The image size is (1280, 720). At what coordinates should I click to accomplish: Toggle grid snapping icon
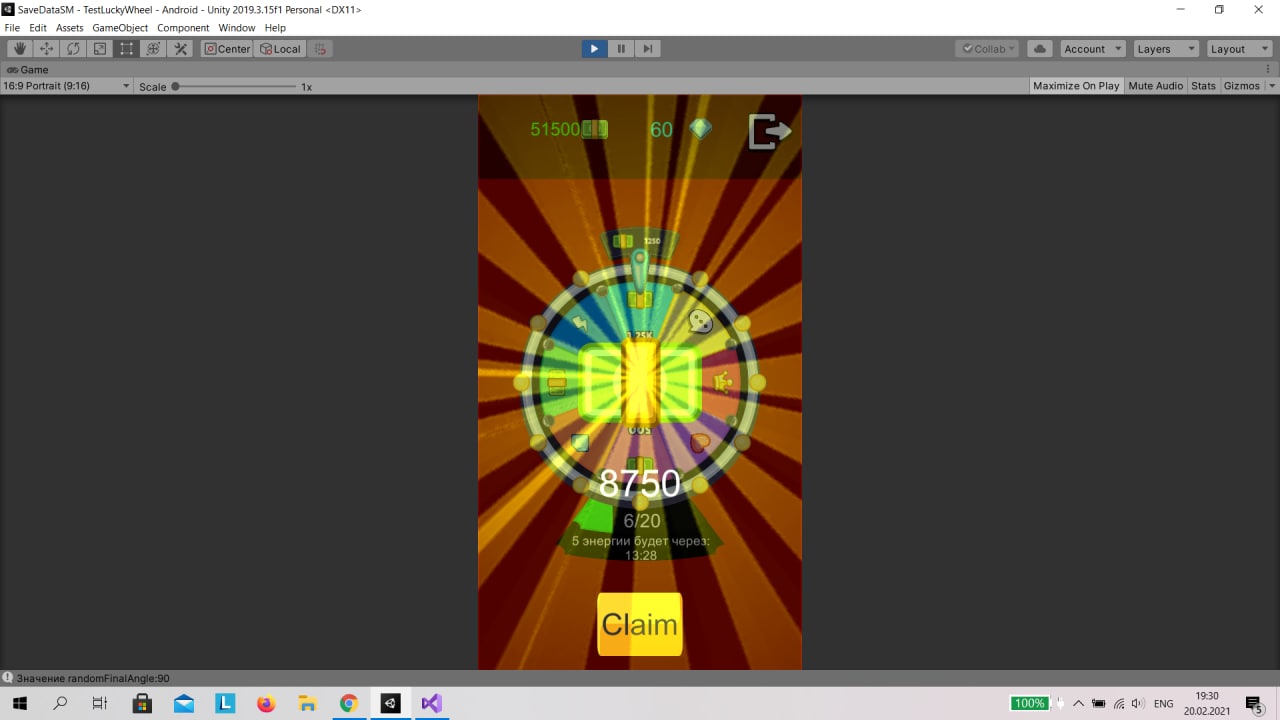pos(320,48)
